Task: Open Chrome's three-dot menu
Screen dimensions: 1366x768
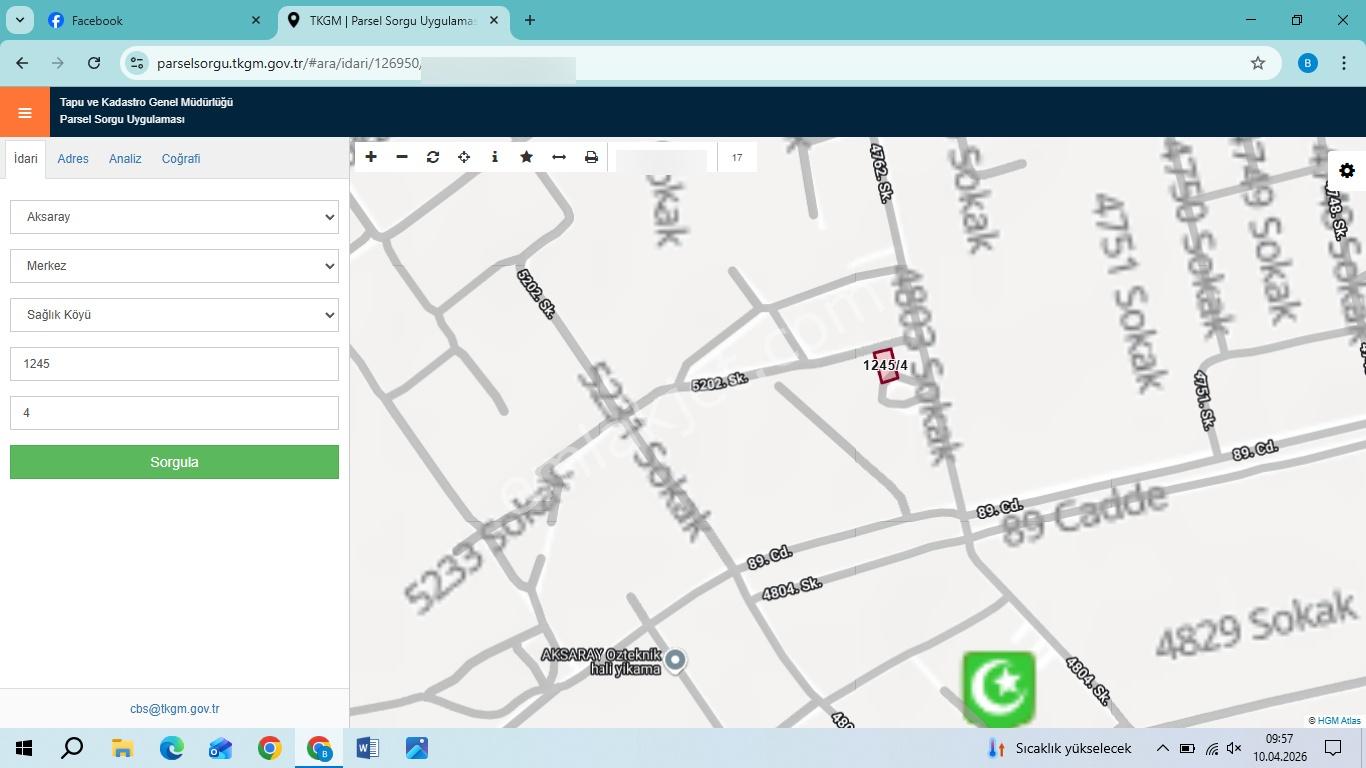Action: click(1342, 63)
